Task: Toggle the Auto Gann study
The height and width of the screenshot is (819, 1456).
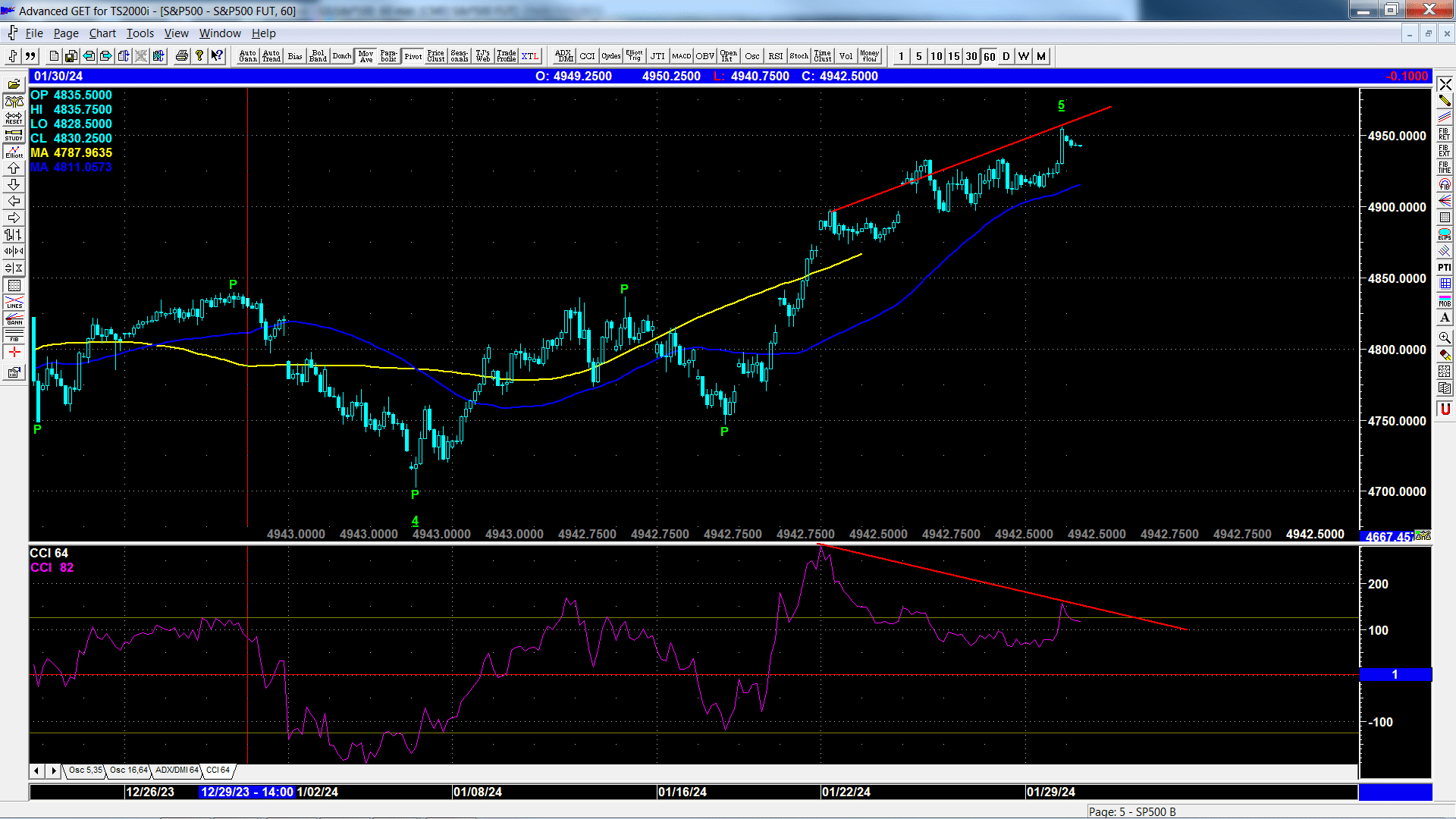Action: pos(248,56)
